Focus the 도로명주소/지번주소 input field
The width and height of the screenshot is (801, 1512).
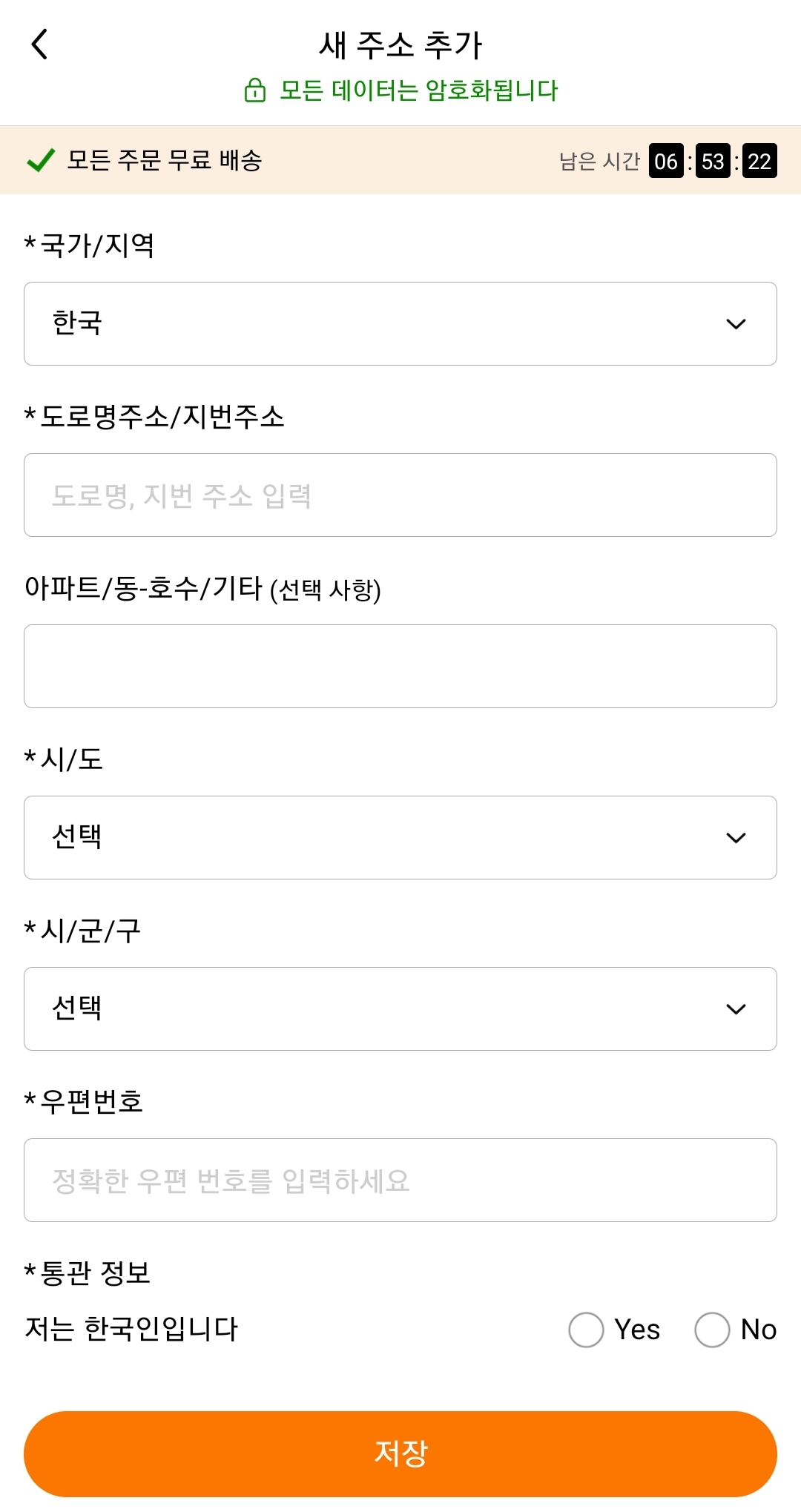pos(400,495)
